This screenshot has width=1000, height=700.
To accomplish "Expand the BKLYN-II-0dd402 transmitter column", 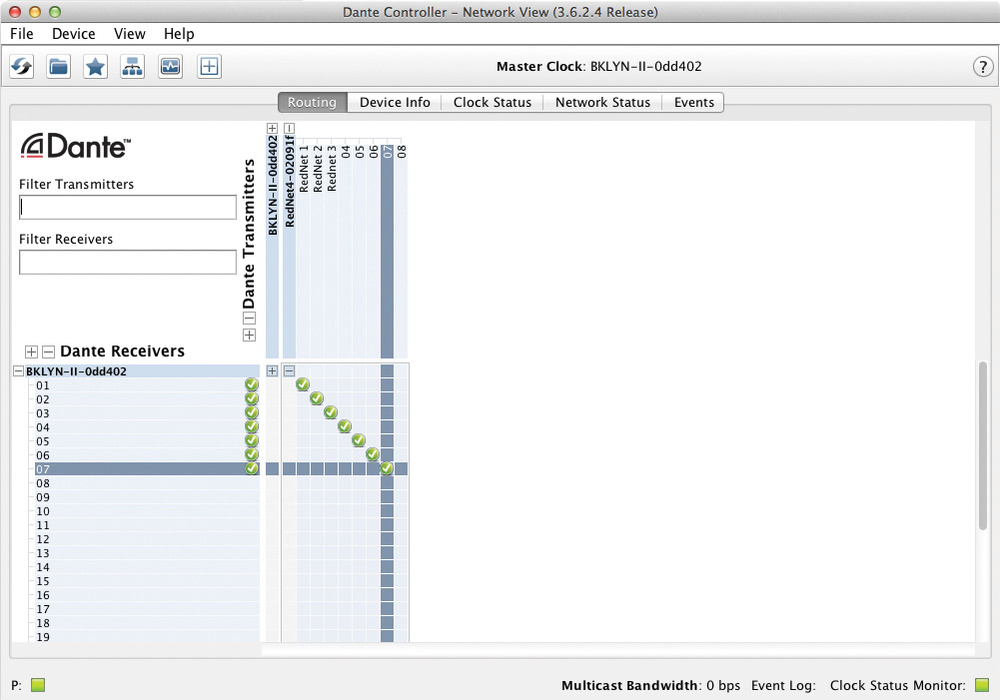I will tap(272, 128).
